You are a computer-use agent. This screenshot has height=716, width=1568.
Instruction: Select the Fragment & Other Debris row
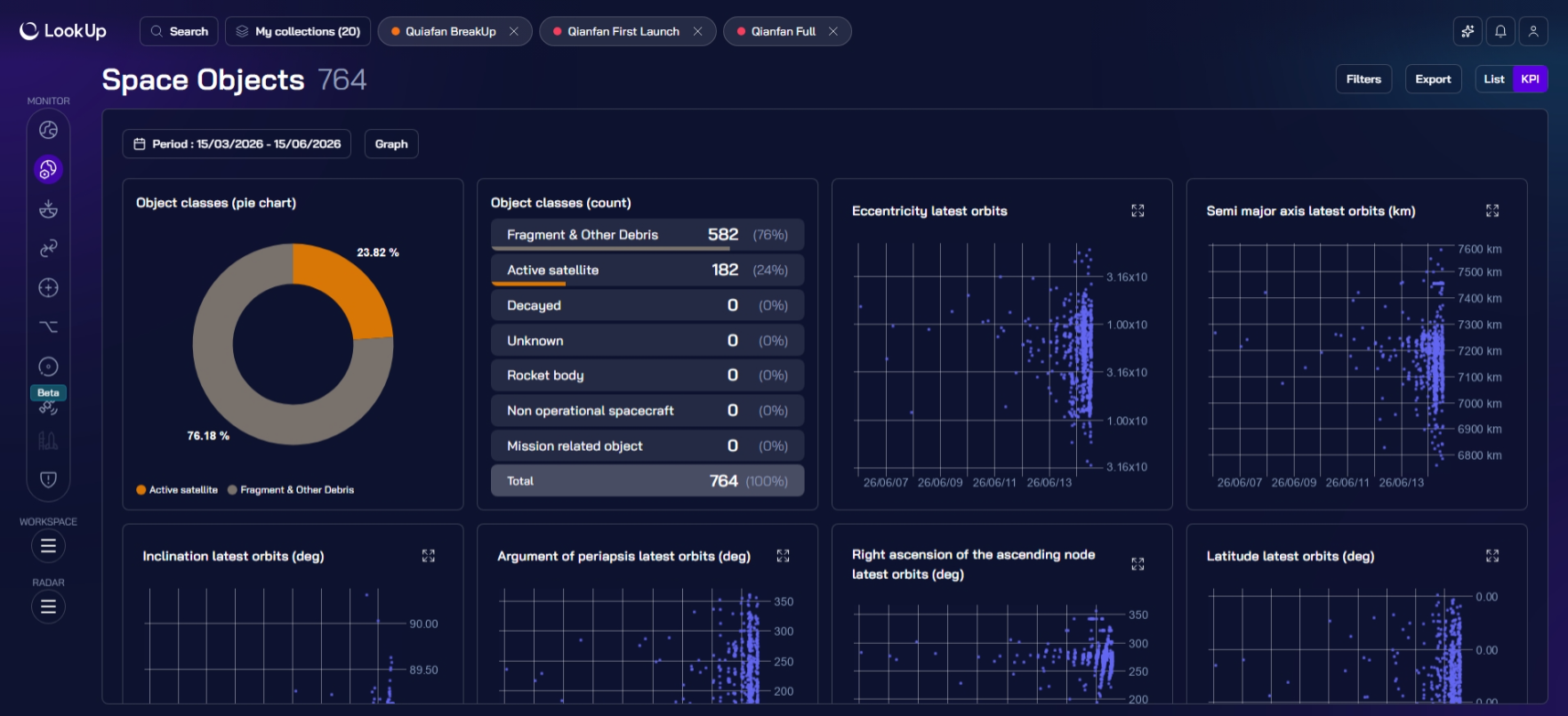[647, 235]
